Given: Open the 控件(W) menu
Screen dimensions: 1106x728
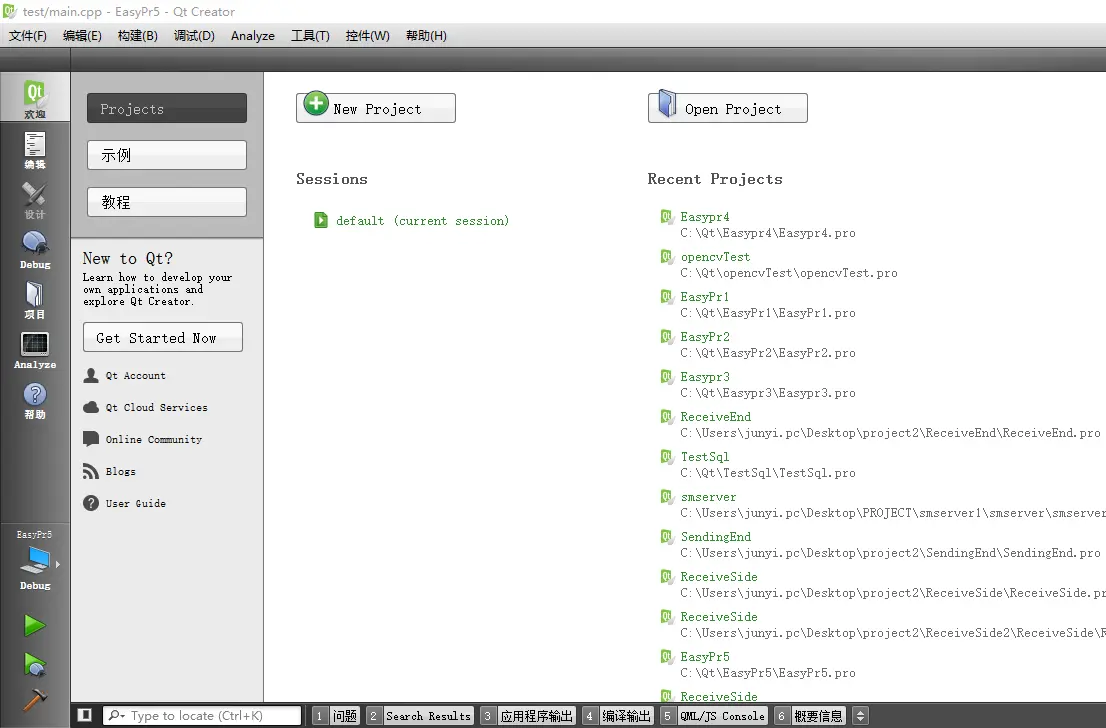Looking at the screenshot, I should point(367,35).
